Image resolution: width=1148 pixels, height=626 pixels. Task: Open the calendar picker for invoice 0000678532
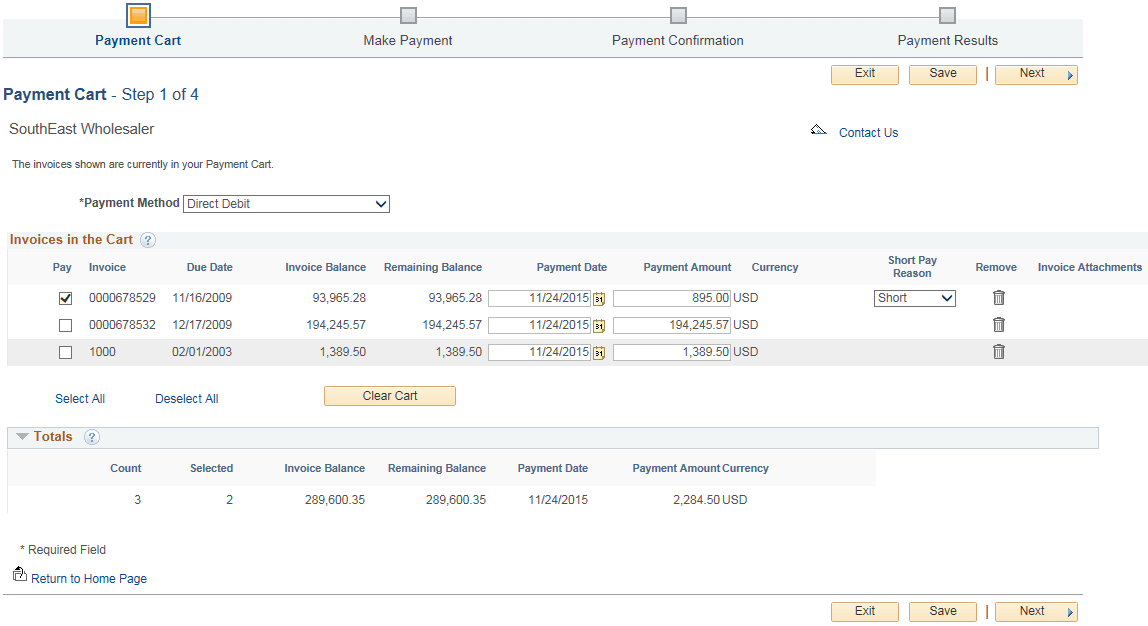pyautogui.click(x=601, y=324)
